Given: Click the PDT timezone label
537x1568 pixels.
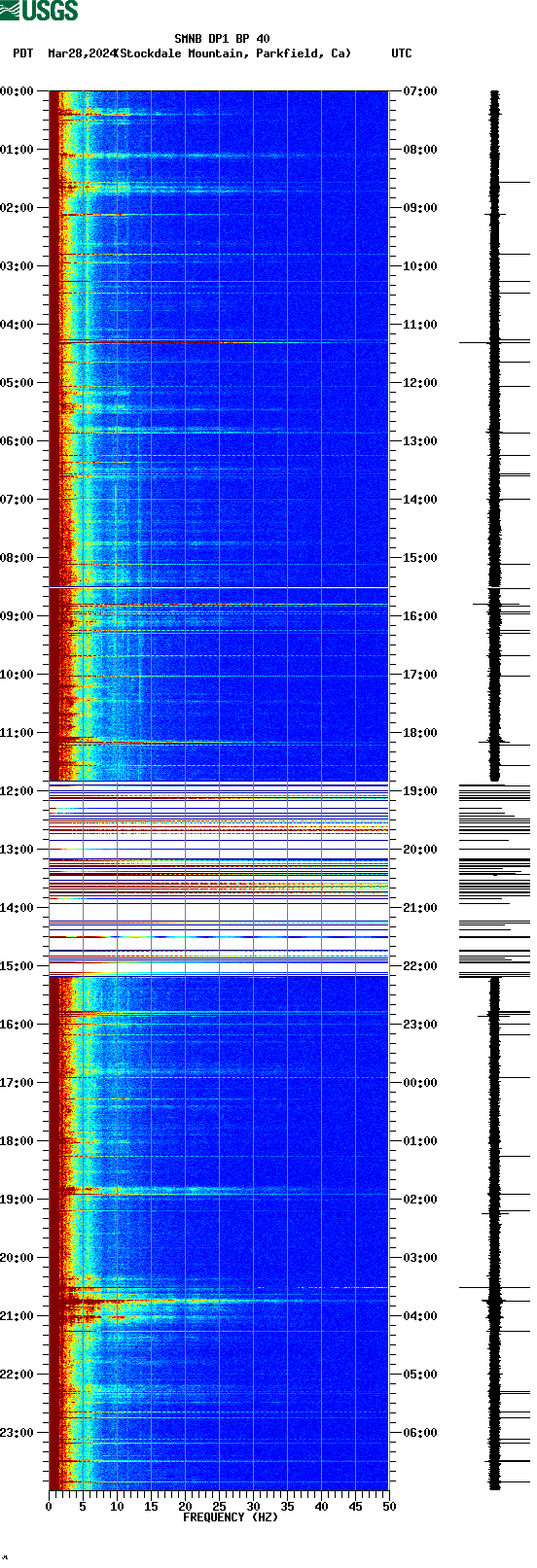Looking at the screenshot, I should point(22,53).
